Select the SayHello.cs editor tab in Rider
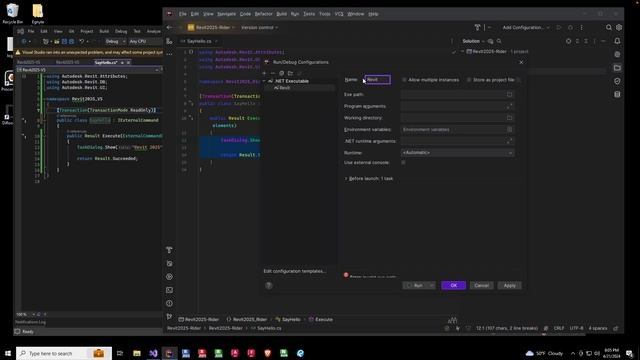The height and width of the screenshot is (360, 640). pyautogui.click(x=199, y=41)
